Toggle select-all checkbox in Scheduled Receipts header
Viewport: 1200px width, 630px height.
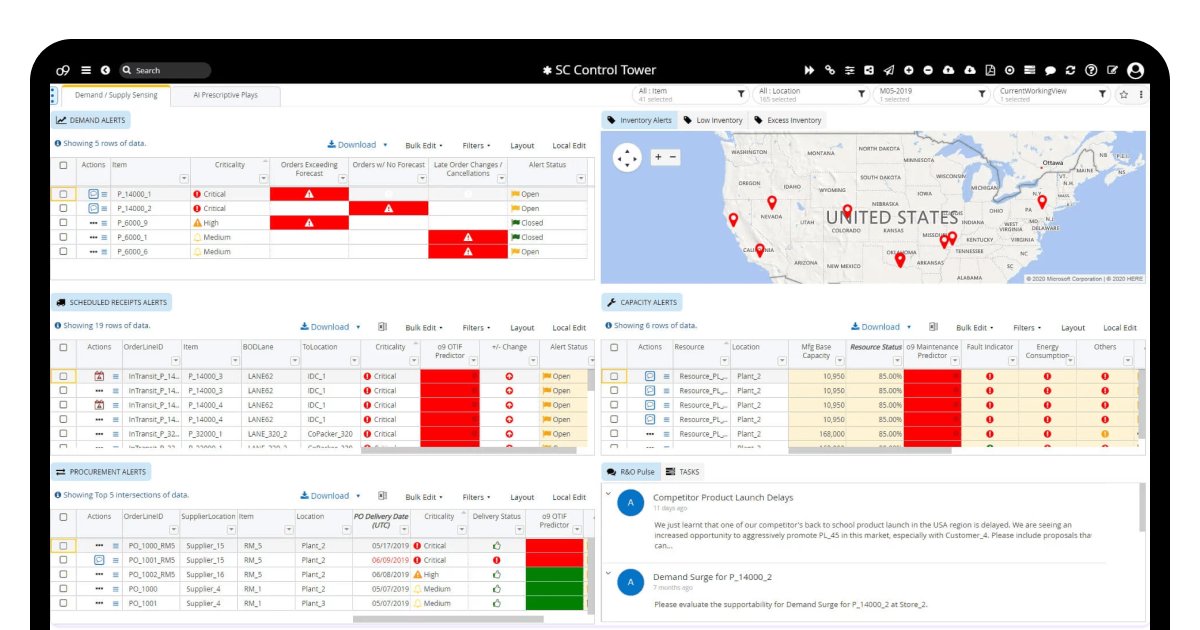[x=63, y=347]
